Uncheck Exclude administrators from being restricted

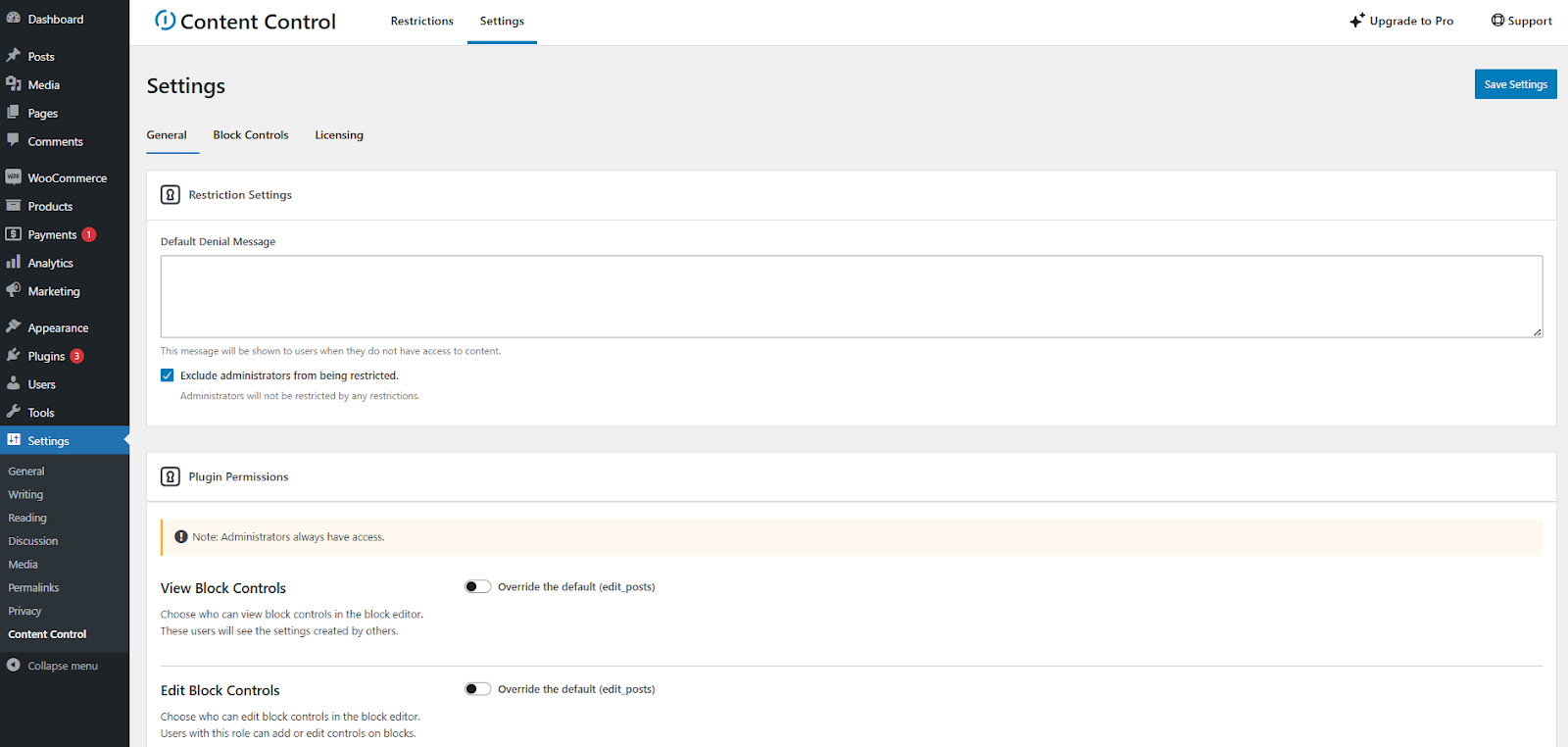tap(168, 375)
